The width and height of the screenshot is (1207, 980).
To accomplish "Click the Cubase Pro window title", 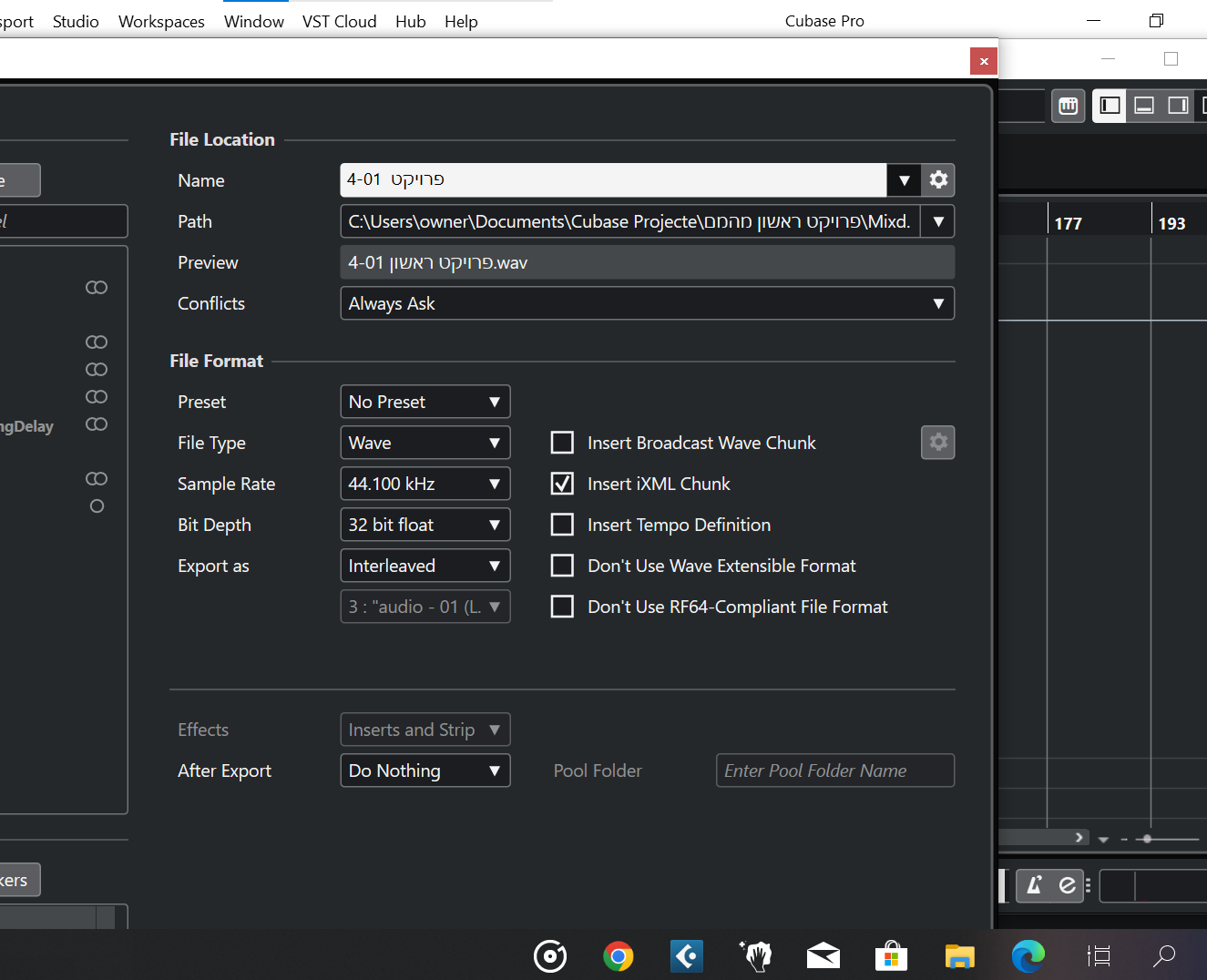I will pyautogui.click(x=824, y=21).
